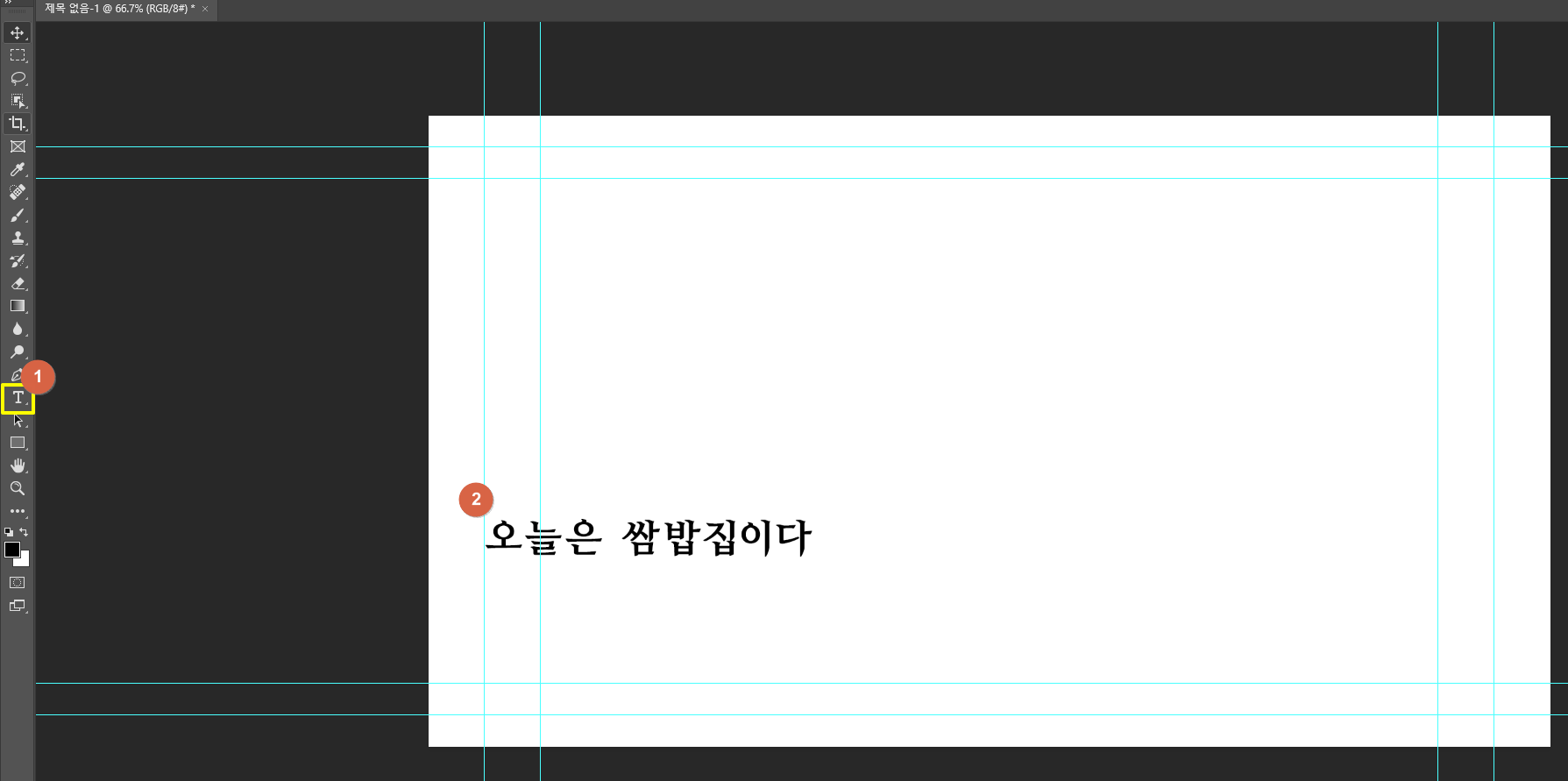Close the 제목 없음-1 document tab

pos(205,9)
